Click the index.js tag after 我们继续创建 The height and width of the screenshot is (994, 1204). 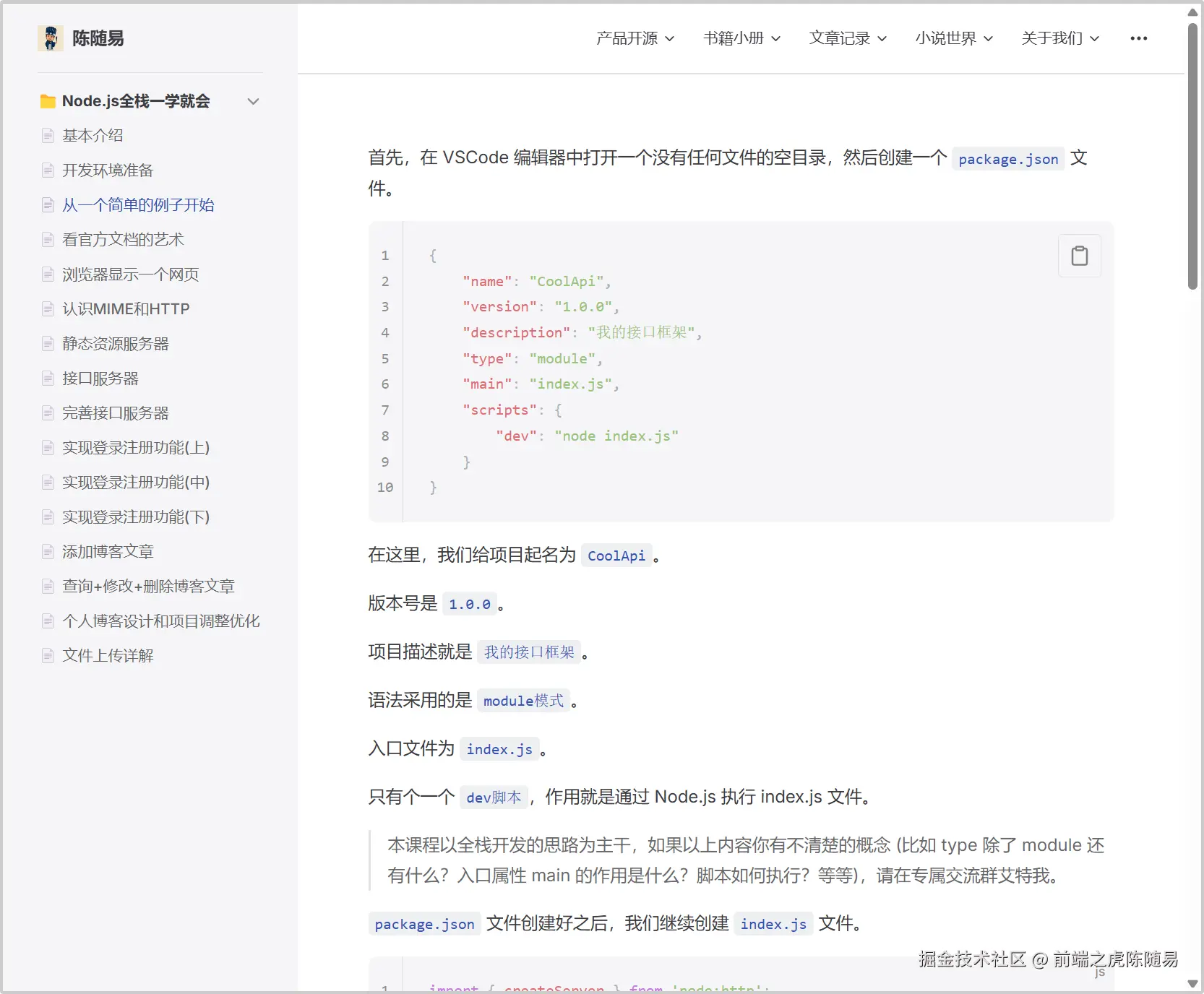pos(773,924)
